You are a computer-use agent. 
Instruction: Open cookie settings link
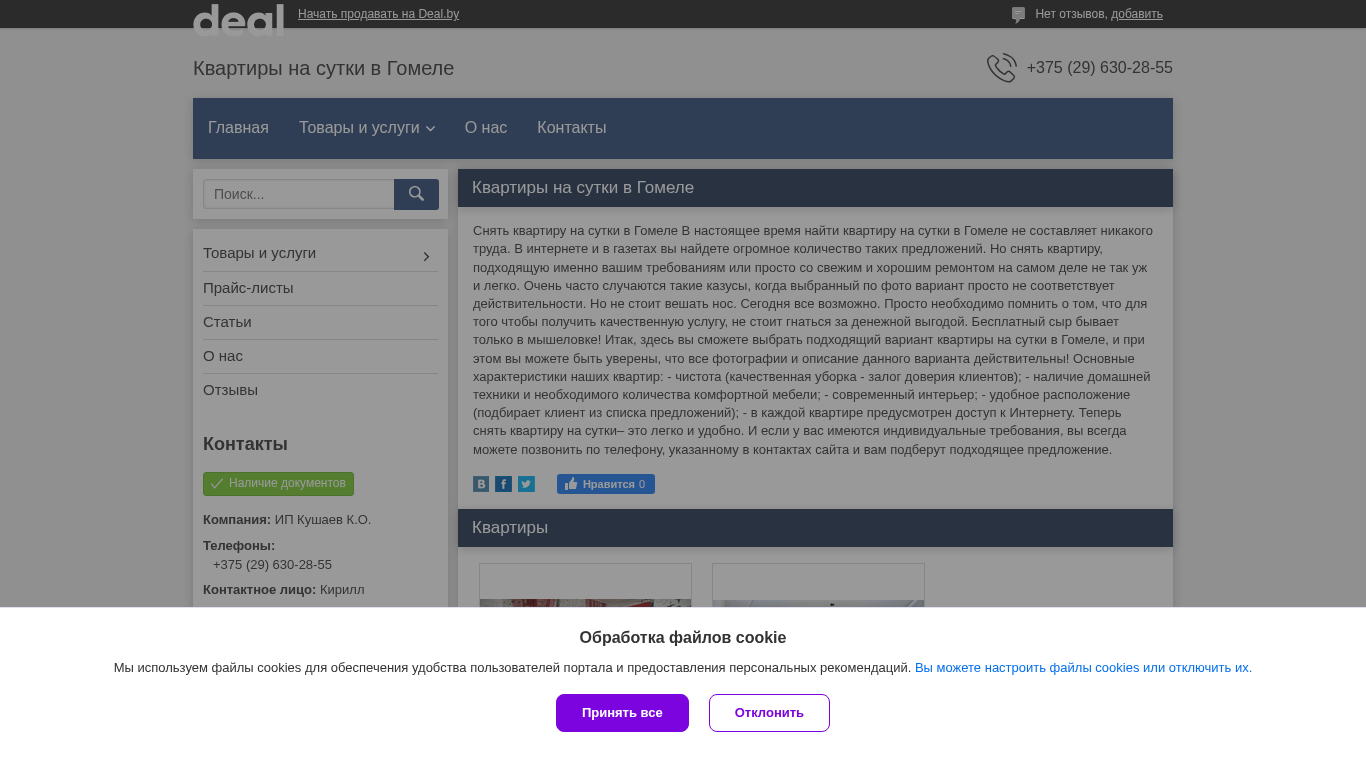(x=1083, y=668)
